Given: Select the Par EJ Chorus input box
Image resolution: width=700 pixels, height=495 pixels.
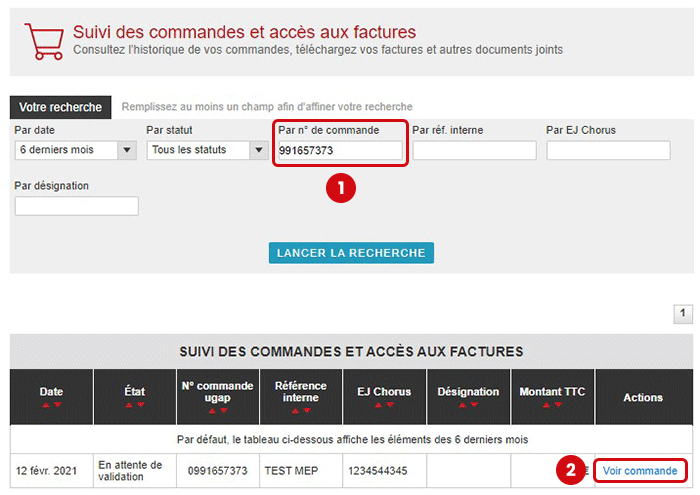Looking at the screenshot, I should tap(607, 150).
